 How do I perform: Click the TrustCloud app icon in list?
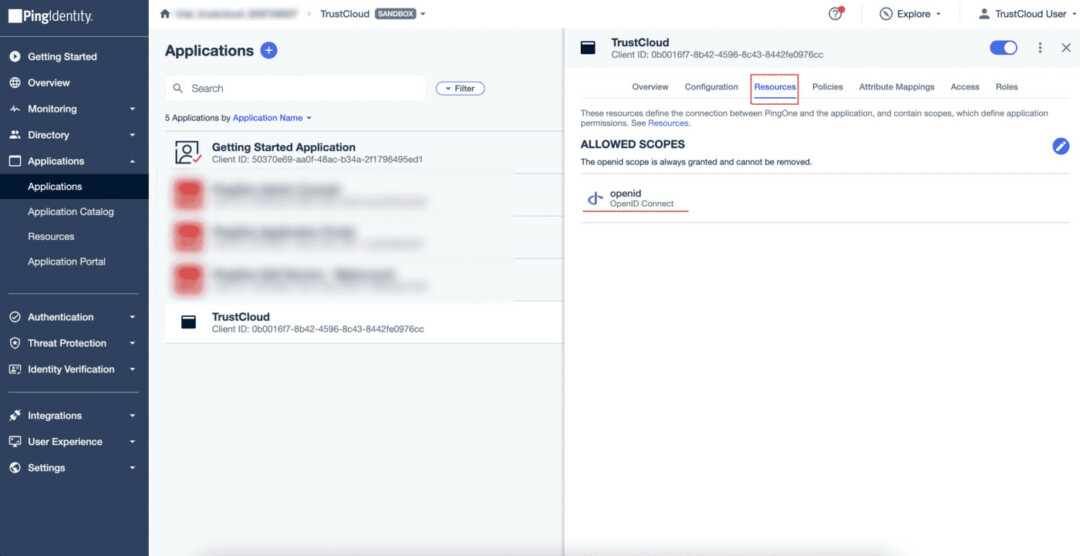pos(189,322)
